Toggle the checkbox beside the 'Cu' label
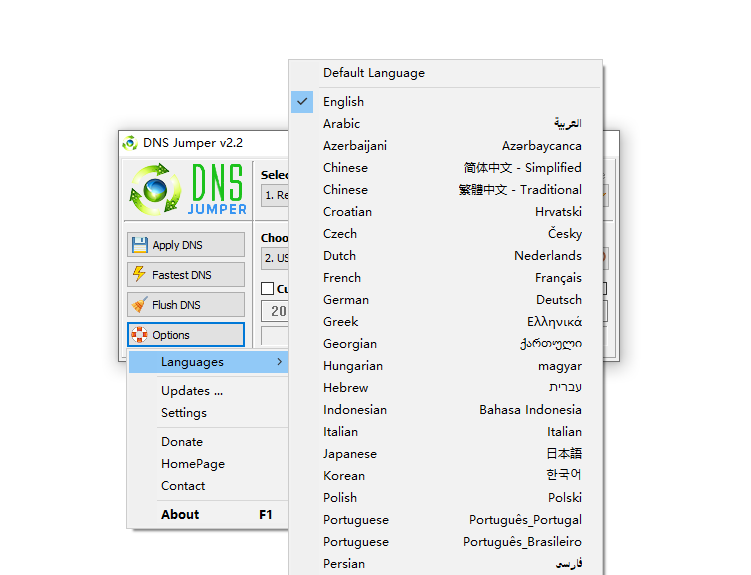The height and width of the screenshot is (575, 751). pyautogui.click(x=267, y=289)
